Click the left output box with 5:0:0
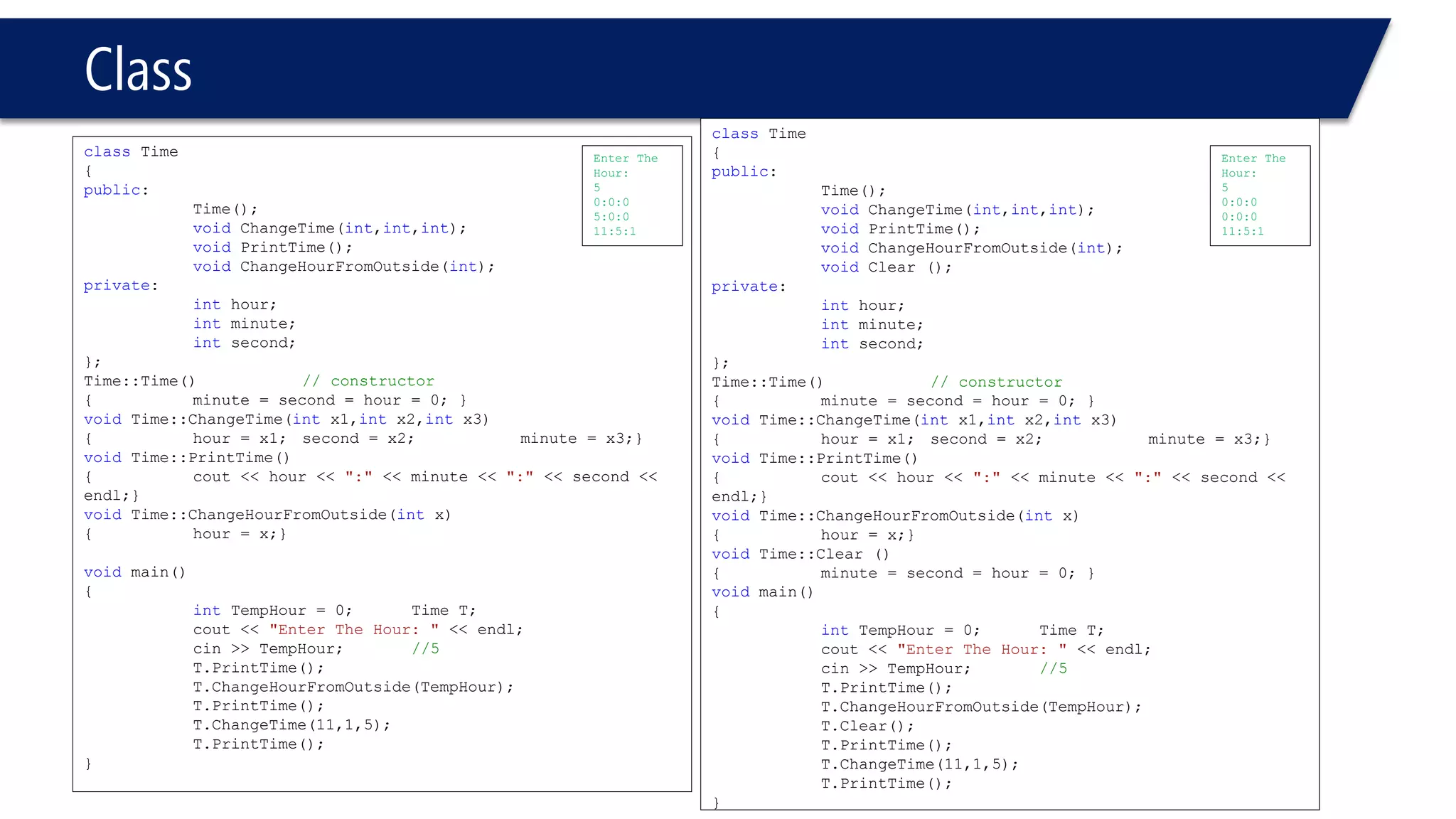Screen dimensions: 1456x819 click(x=631, y=196)
